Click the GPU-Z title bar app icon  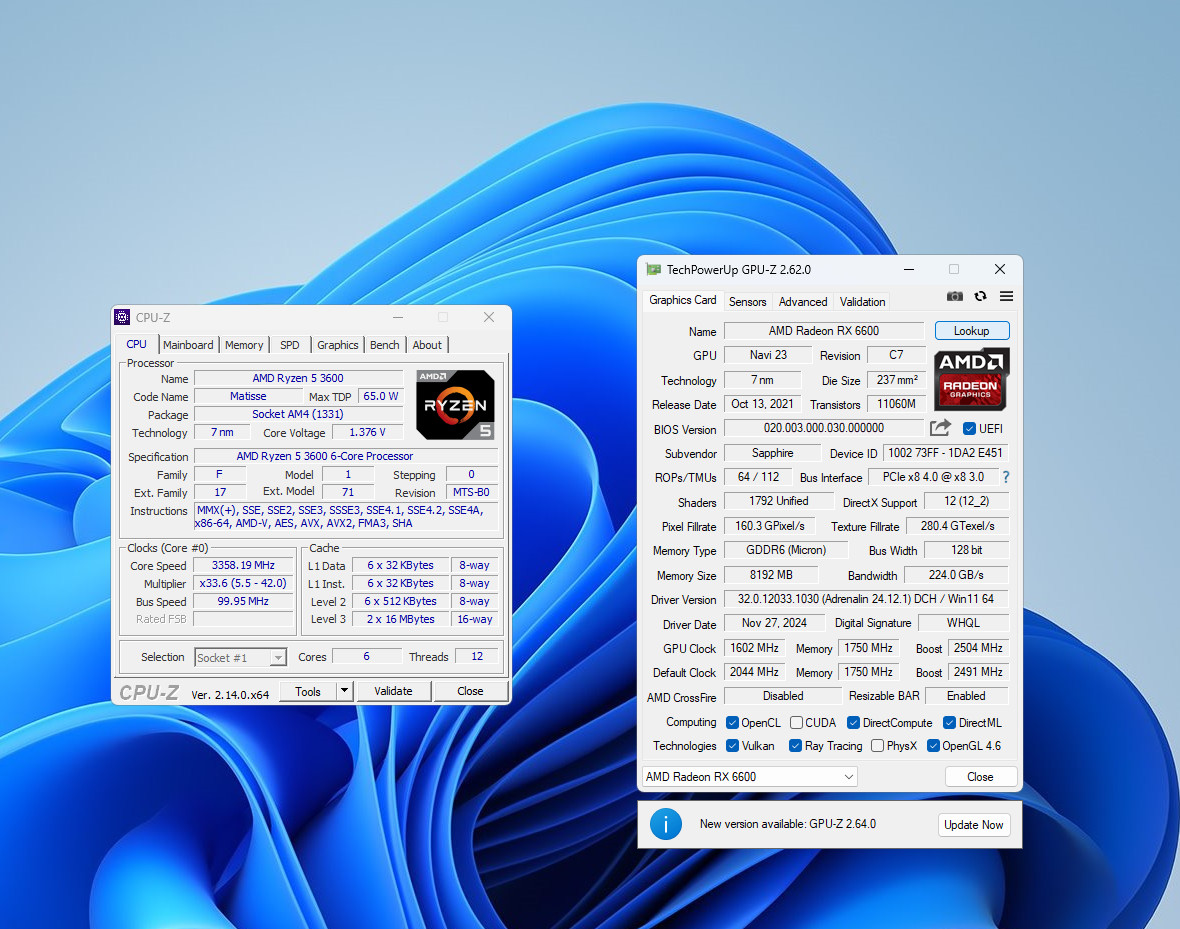tap(653, 270)
